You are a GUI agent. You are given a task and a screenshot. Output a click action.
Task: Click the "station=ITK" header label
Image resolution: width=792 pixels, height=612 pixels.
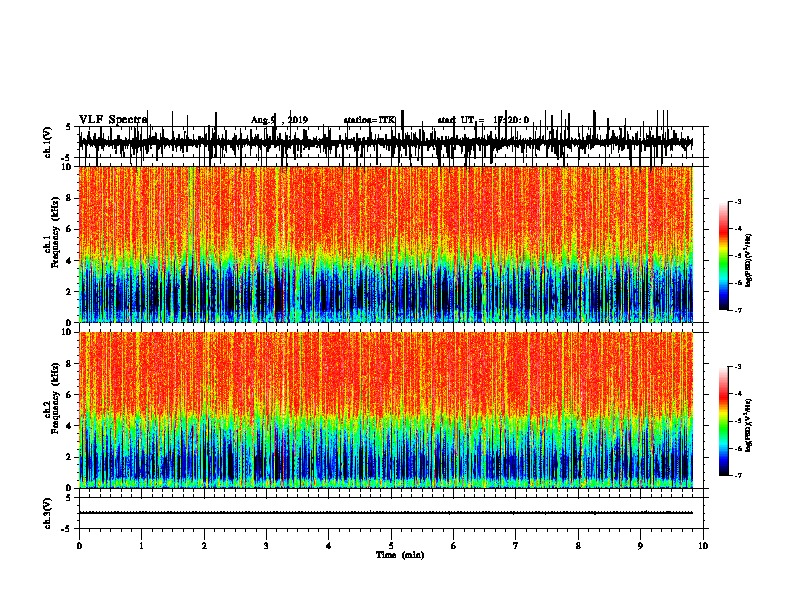click(369, 120)
